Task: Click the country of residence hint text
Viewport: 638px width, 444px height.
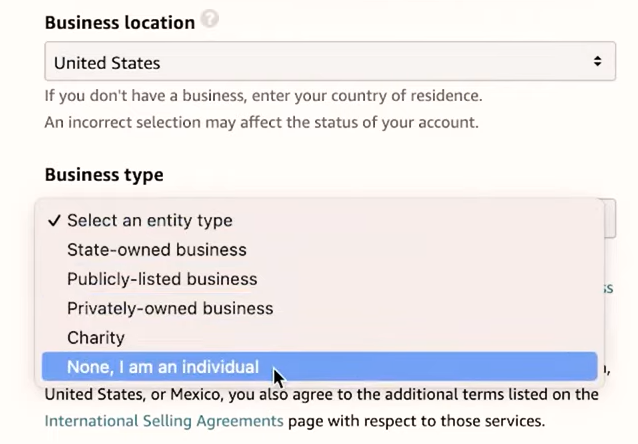Action: tap(264, 97)
